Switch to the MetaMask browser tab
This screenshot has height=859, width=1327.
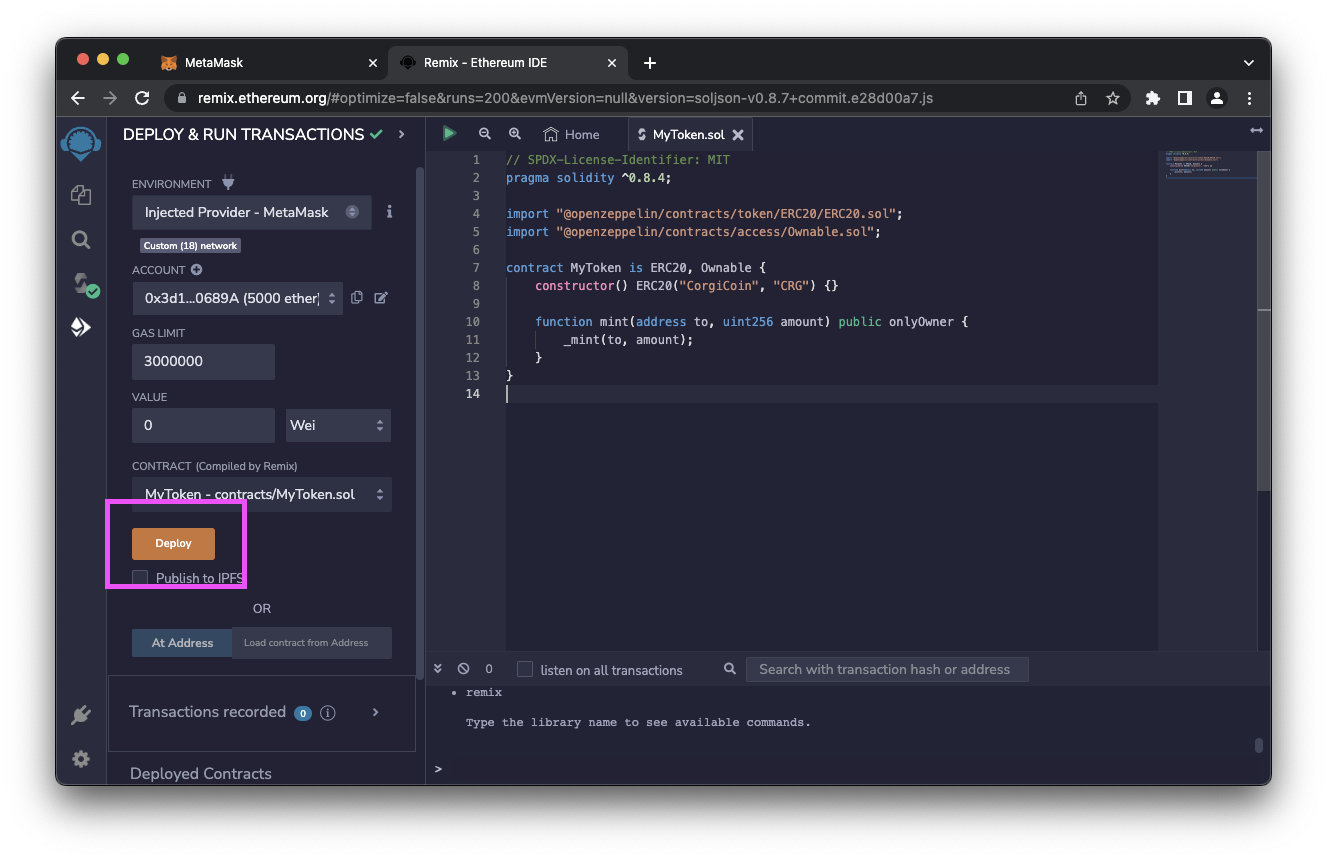point(268,62)
